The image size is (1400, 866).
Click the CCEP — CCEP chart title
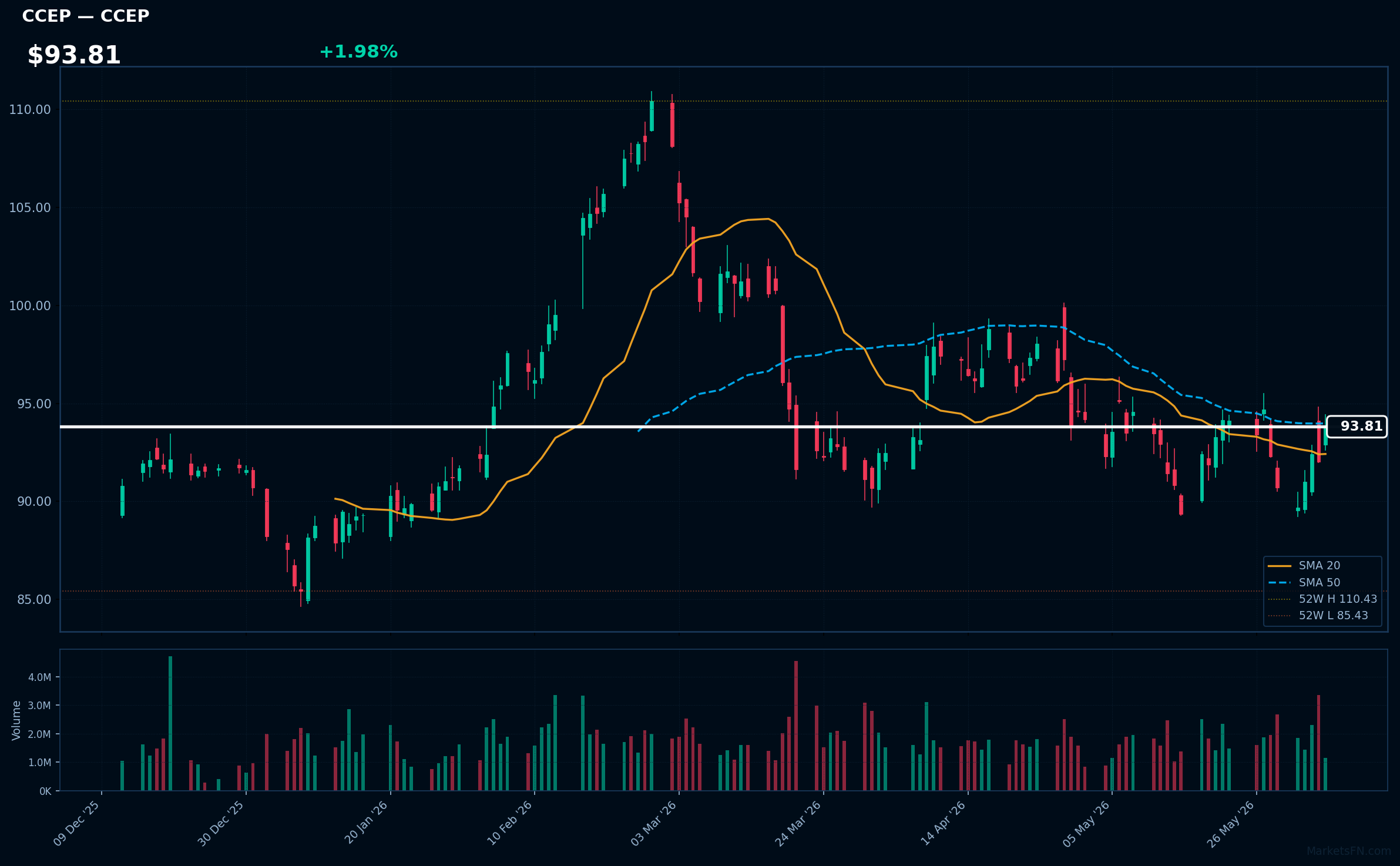pos(86,16)
